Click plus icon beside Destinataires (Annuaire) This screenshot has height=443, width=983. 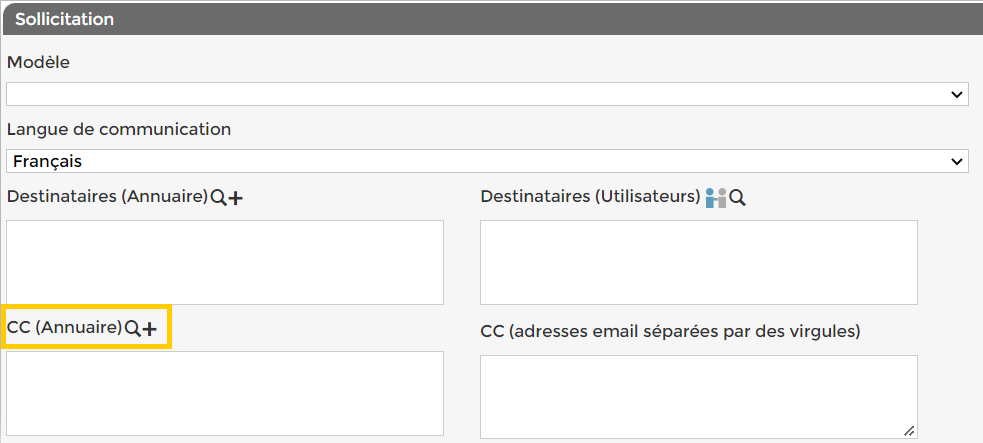236,198
